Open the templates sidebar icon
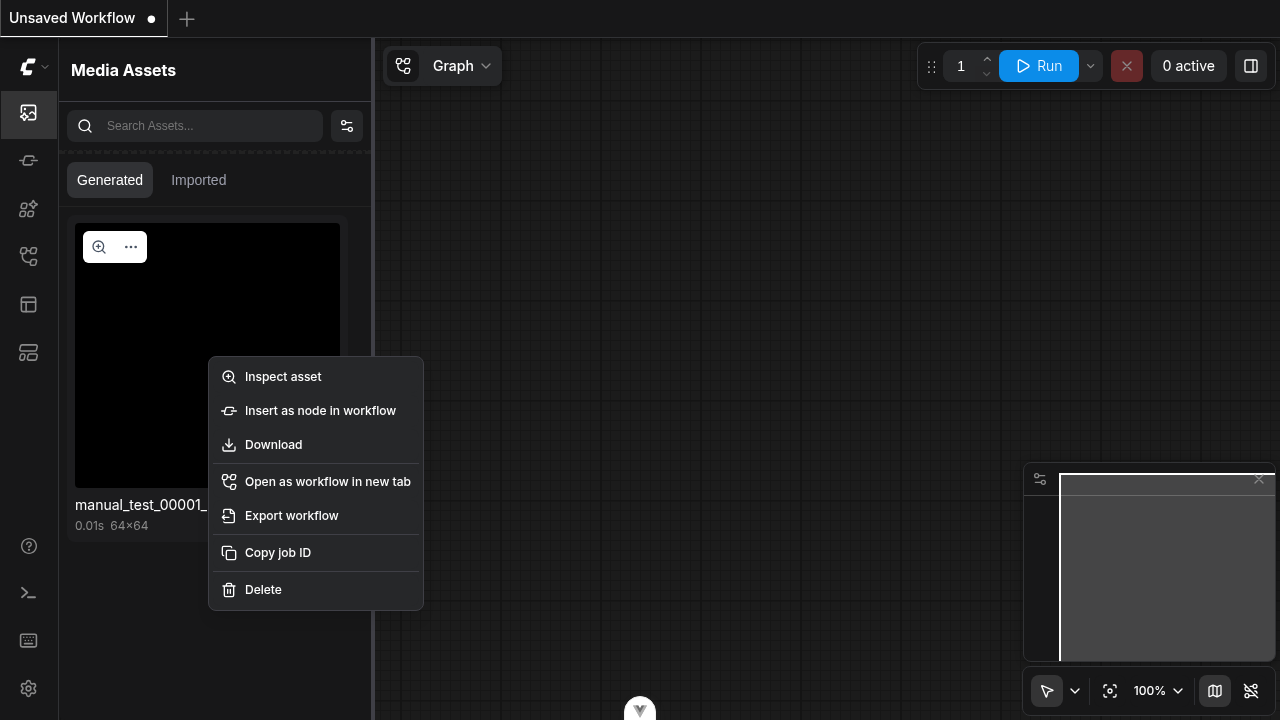The width and height of the screenshot is (1280, 720). (28, 305)
